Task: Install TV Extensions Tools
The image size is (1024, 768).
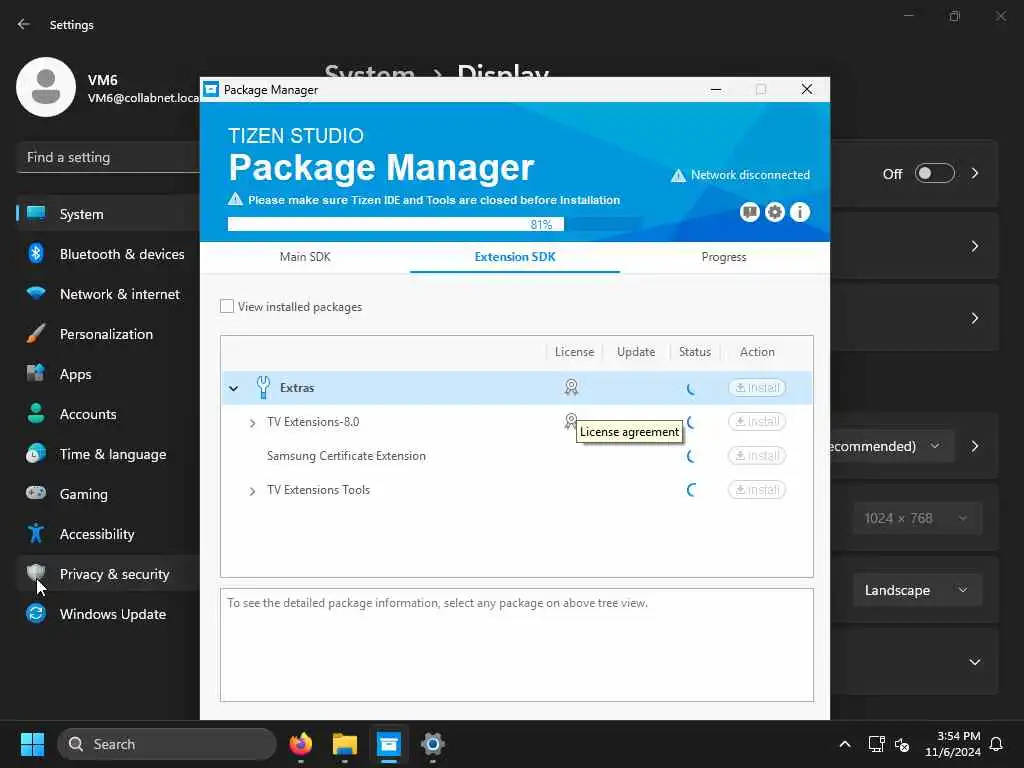Action: pos(757,489)
